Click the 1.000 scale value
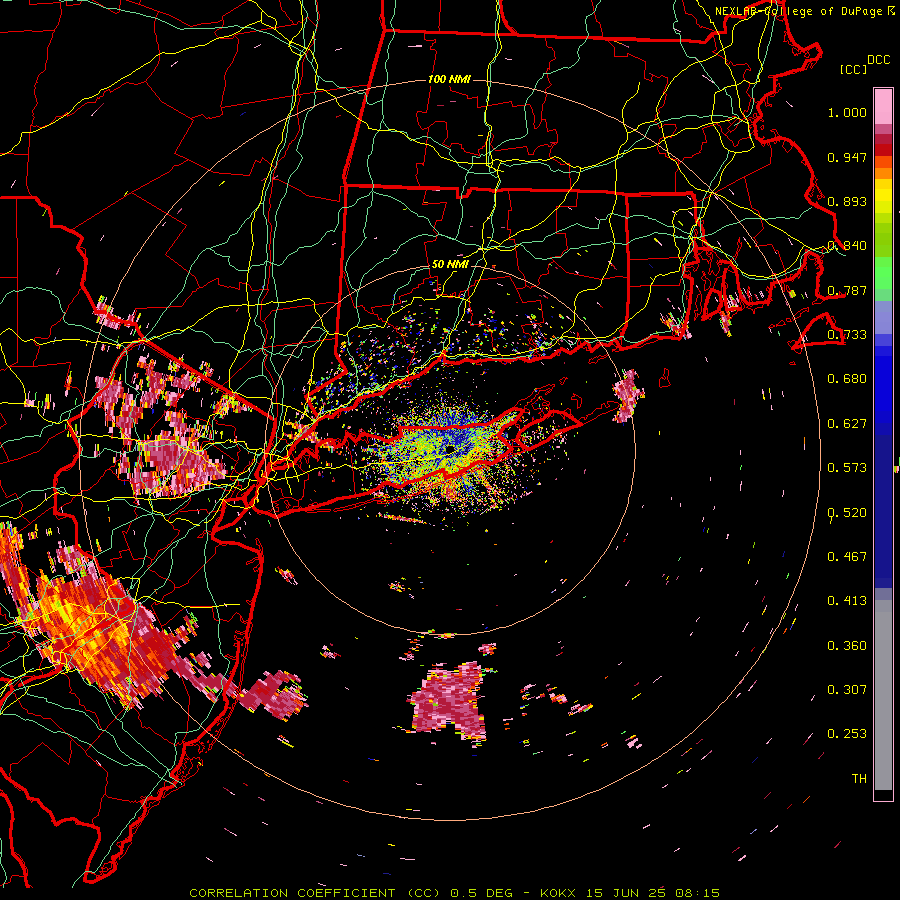900x900 pixels. 847,112
